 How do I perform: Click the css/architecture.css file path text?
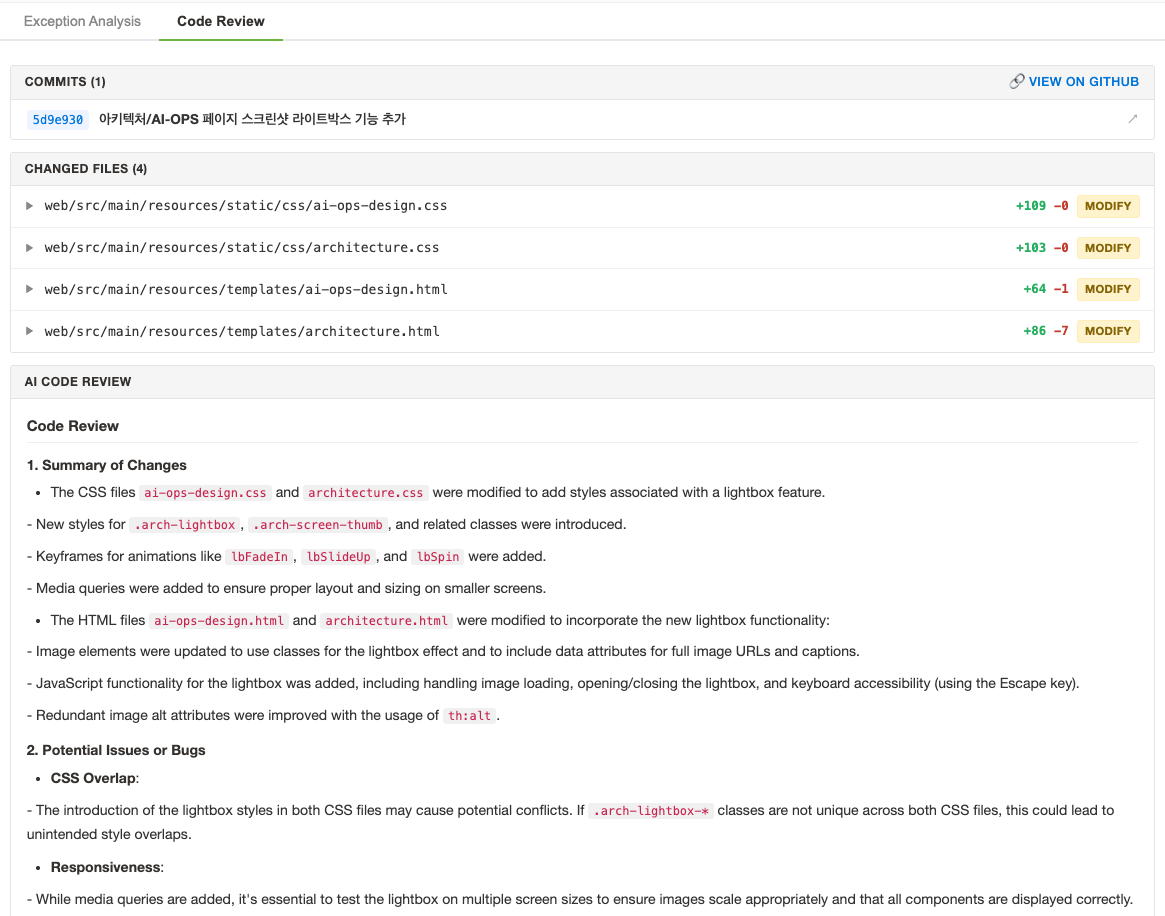click(242, 248)
